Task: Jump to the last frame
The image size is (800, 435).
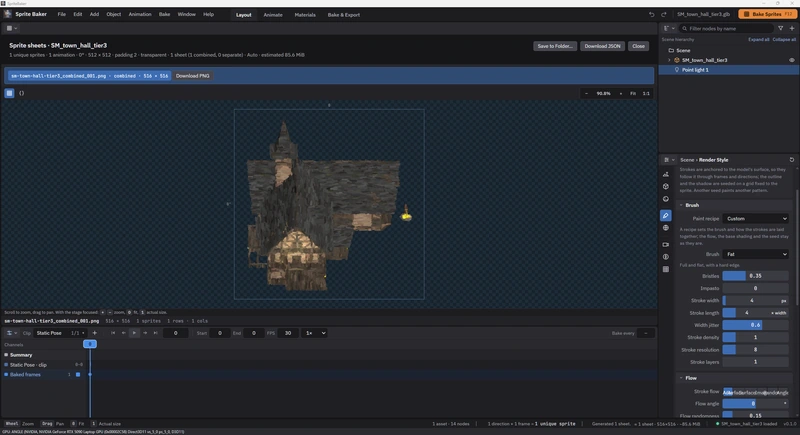Action: coord(156,333)
